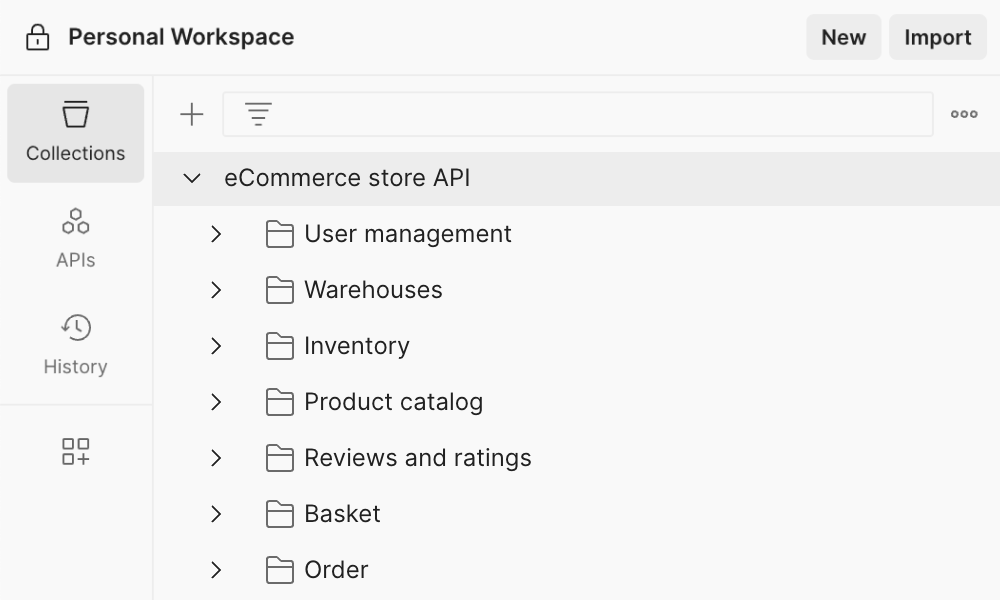Click the New button
Viewport: 1000px width, 600px height.
843,37
